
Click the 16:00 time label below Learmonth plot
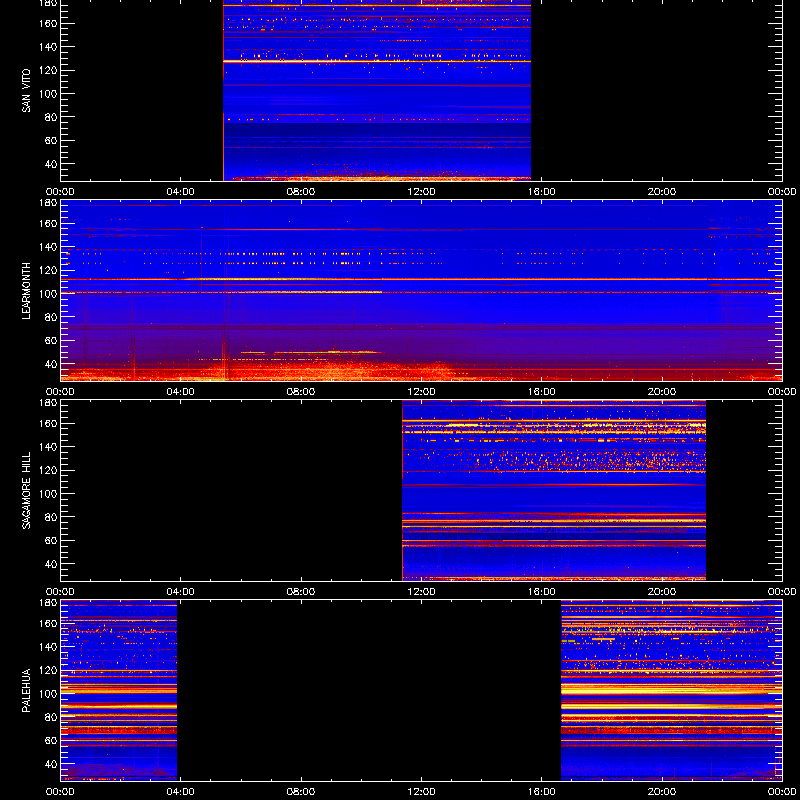(x=542, y=392)
